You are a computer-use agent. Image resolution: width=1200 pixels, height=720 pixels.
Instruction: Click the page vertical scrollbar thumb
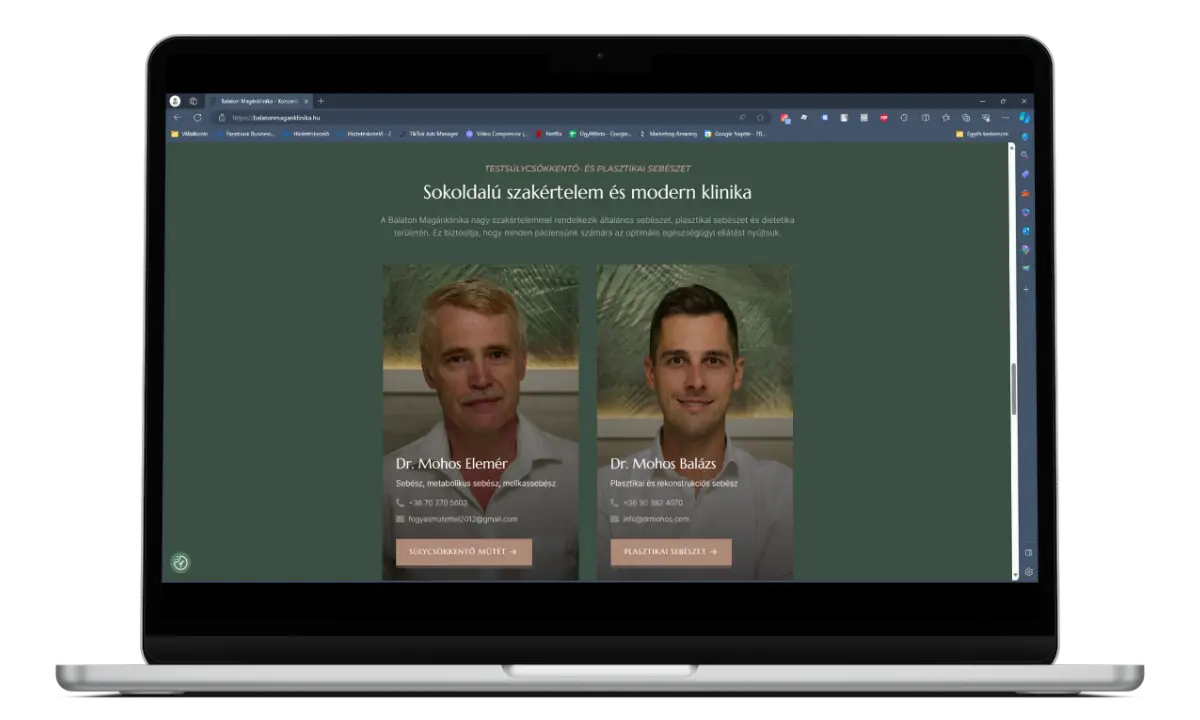coord(1012,388)
